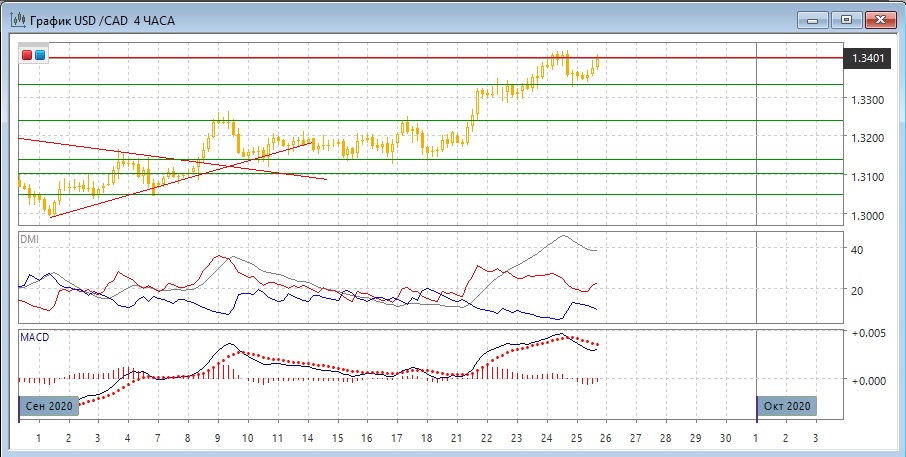Click the current price label 1.3401
Image resolution: width=906 pixels, height=457 pixels.
coord(866,59)
